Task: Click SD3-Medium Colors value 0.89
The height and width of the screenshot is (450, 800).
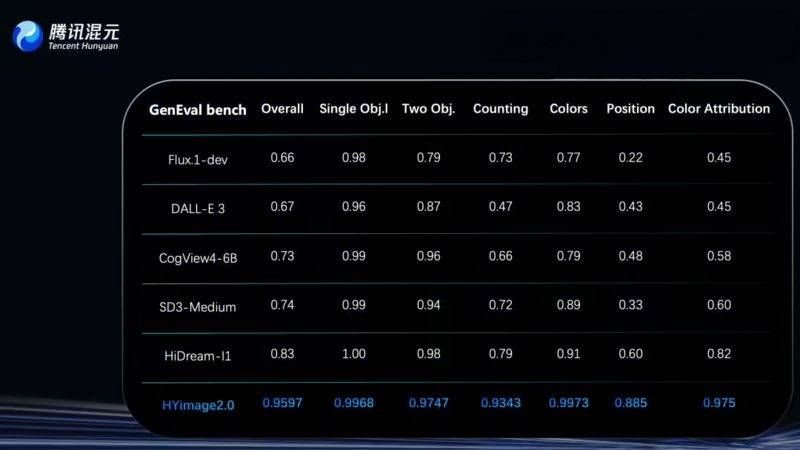Action: pyautogui.click(x=568, y=305)
